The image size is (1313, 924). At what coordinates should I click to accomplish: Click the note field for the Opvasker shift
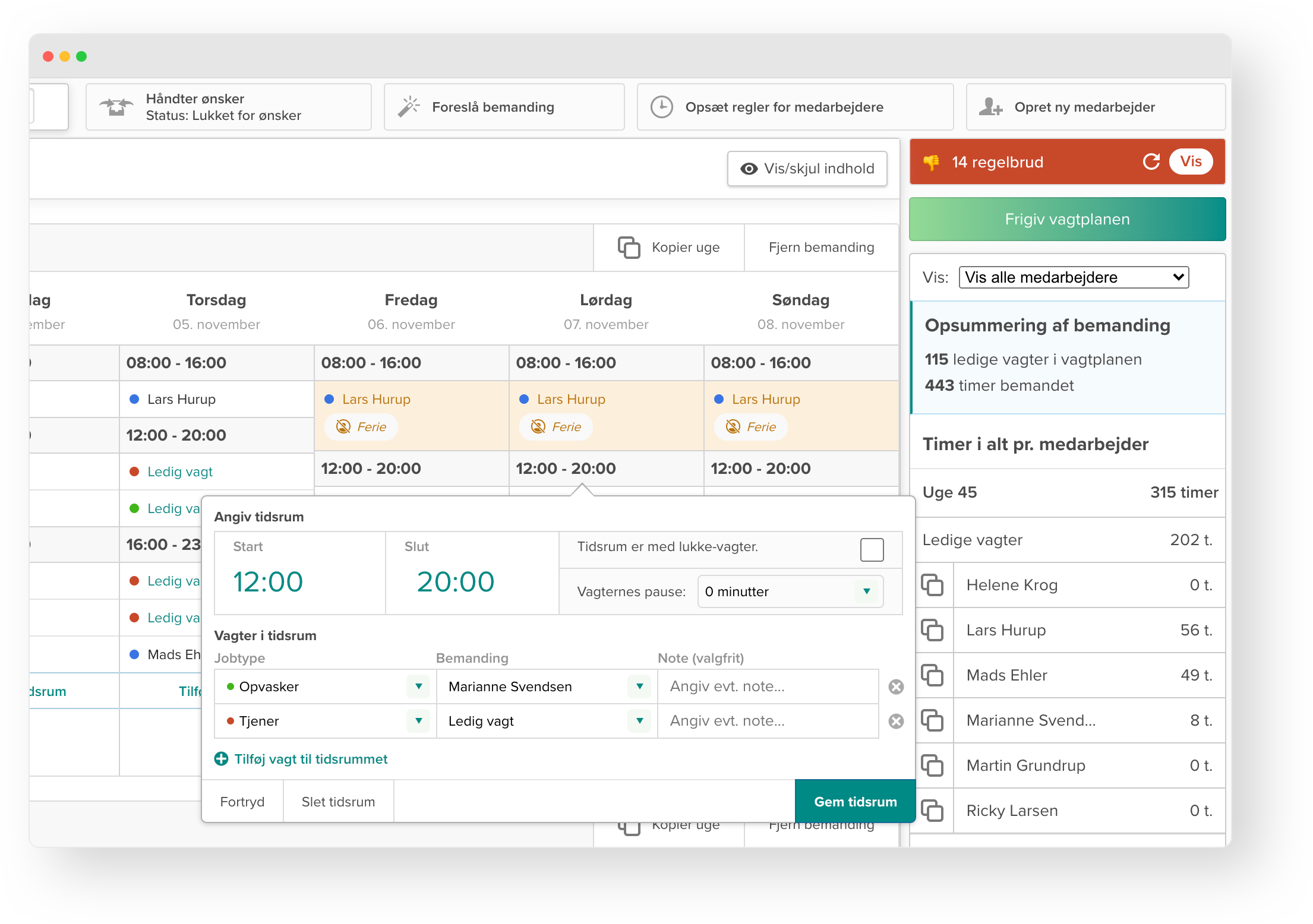766,686
